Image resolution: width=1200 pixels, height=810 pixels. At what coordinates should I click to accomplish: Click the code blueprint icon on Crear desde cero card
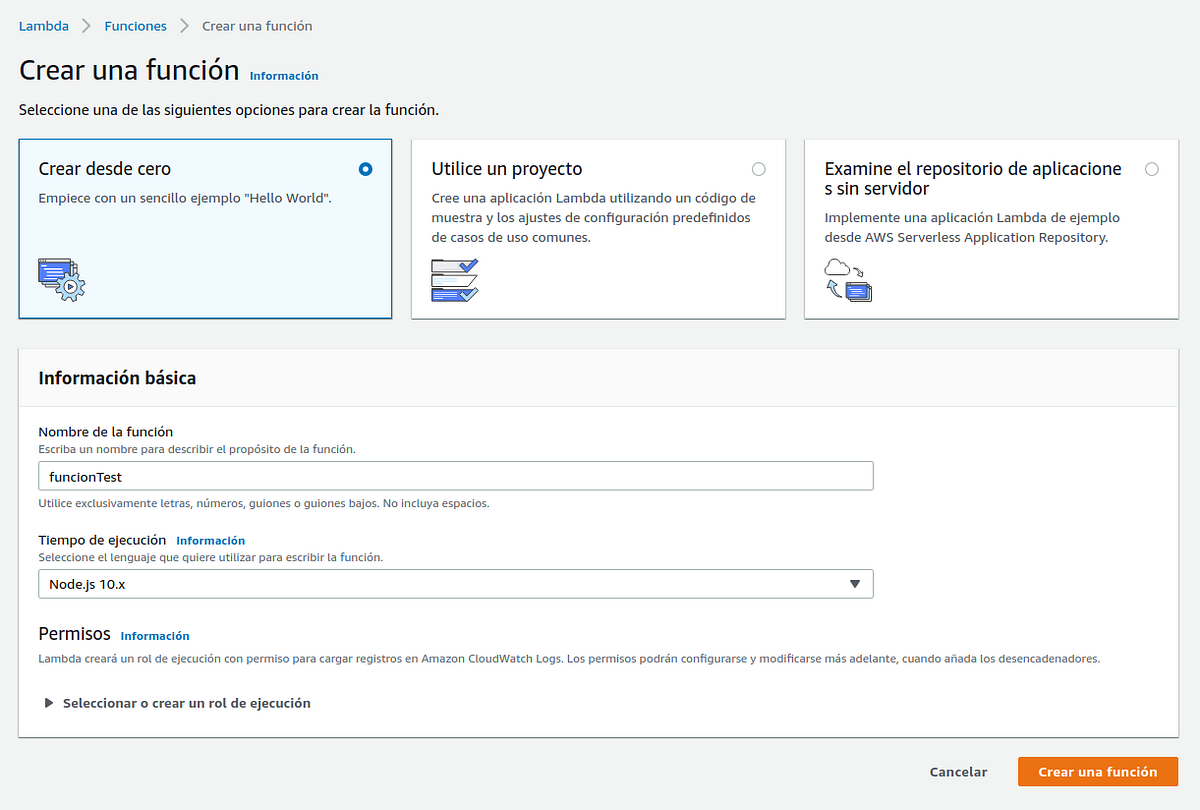58,281
